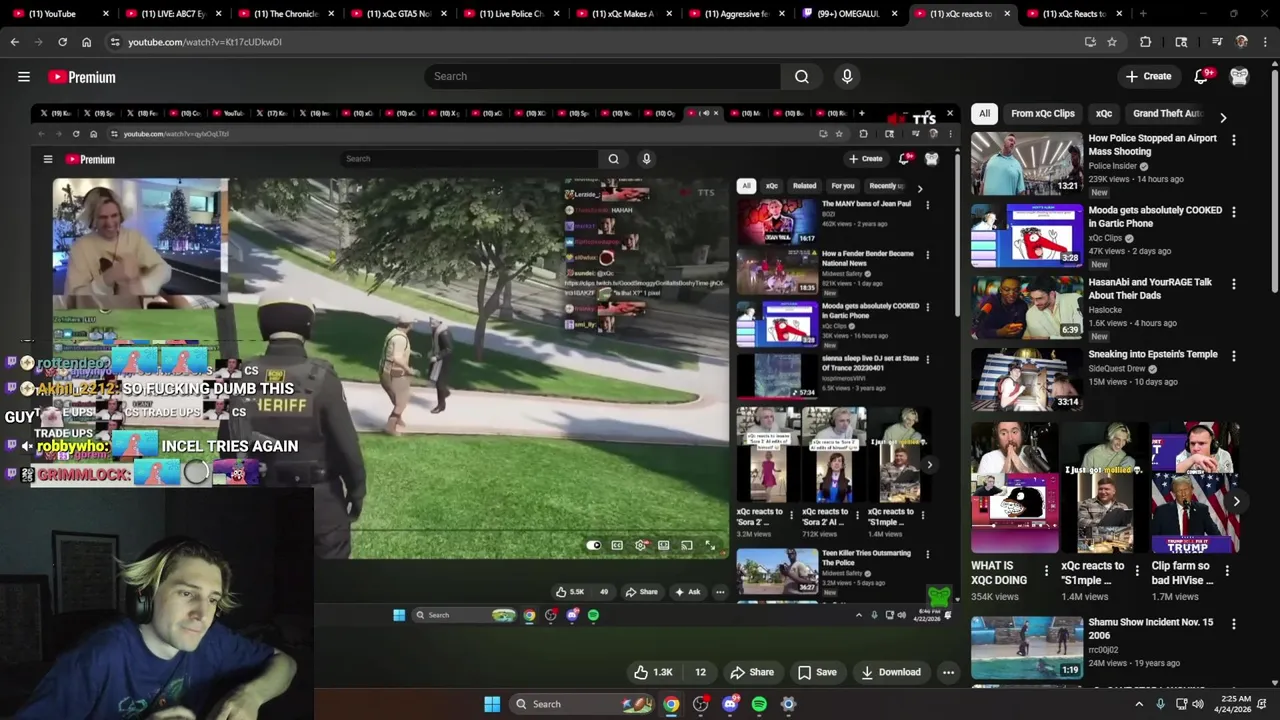1280x720 pixels.
Task: Go to YouTube Premium home logo
Action: tap(82, 77)
